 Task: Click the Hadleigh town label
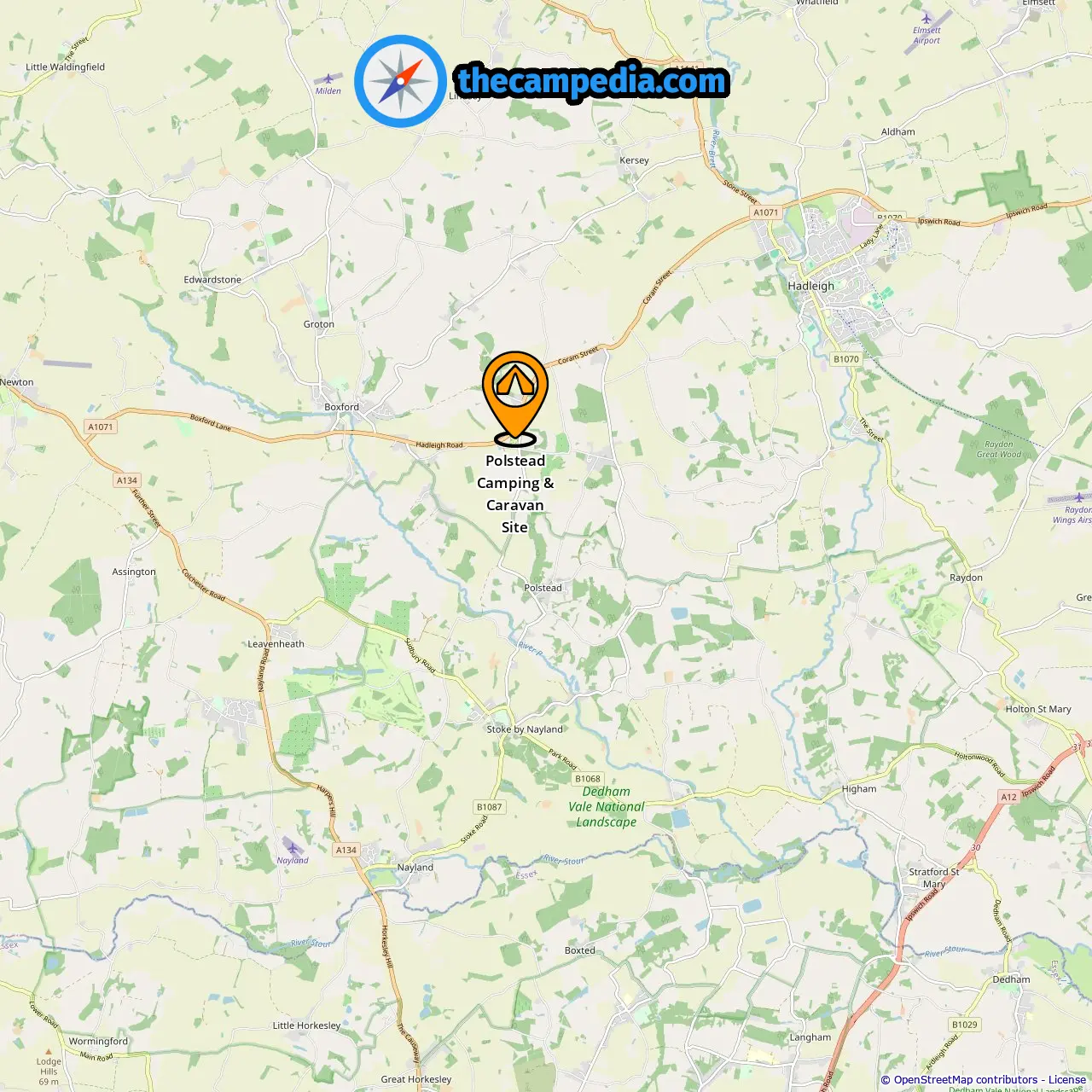(811, 286)
